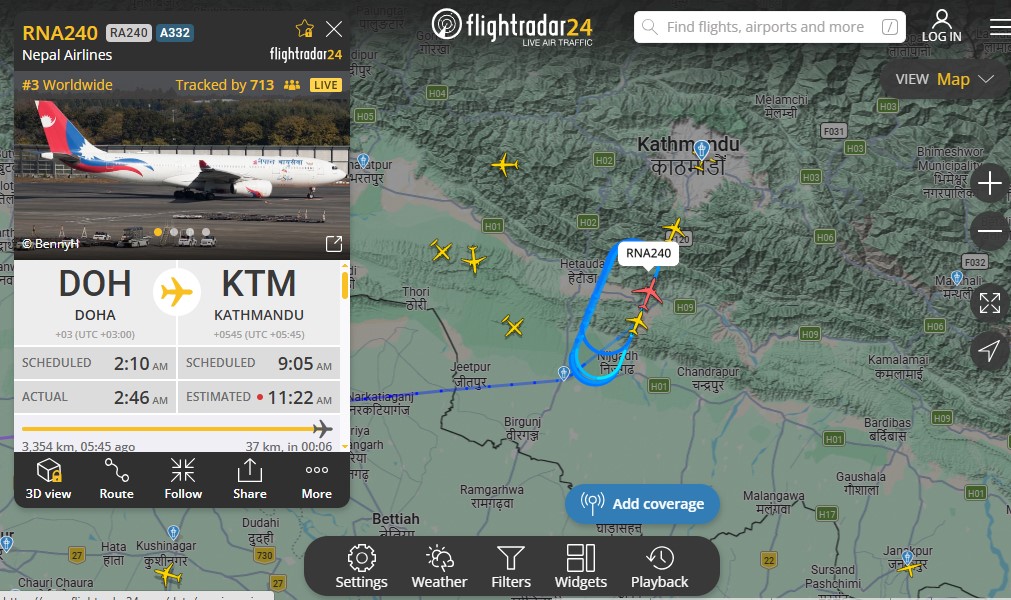Toggle full screen map mode

(989, 302)
